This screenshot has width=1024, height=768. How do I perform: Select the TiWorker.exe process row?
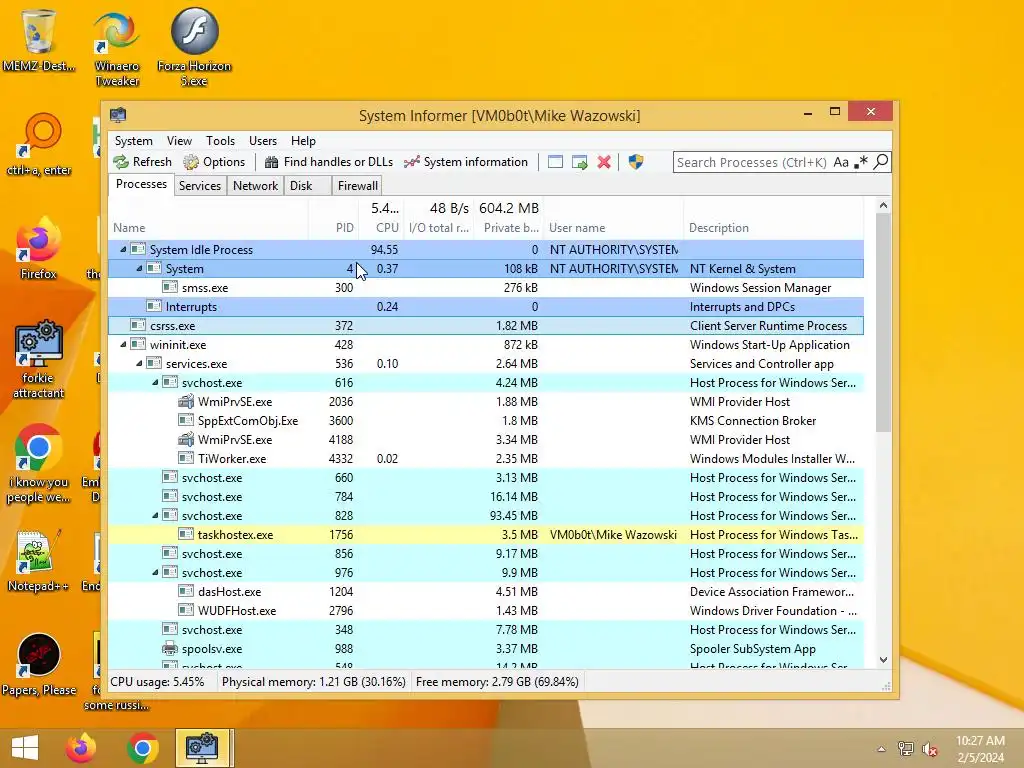click(x=486, y=459)
